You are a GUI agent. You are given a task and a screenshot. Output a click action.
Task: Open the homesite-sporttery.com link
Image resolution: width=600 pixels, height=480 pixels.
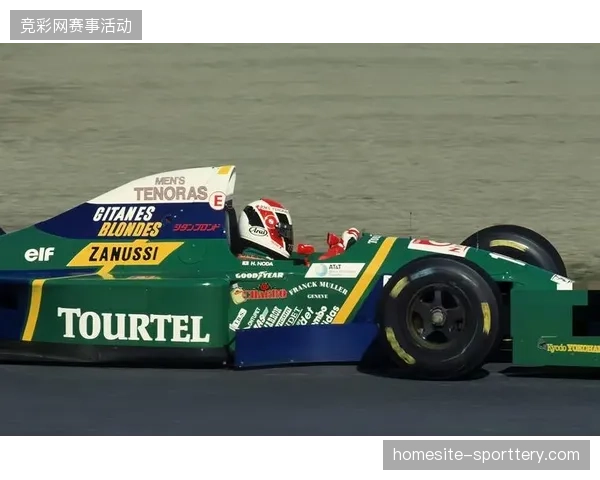[x=486, y=455]
